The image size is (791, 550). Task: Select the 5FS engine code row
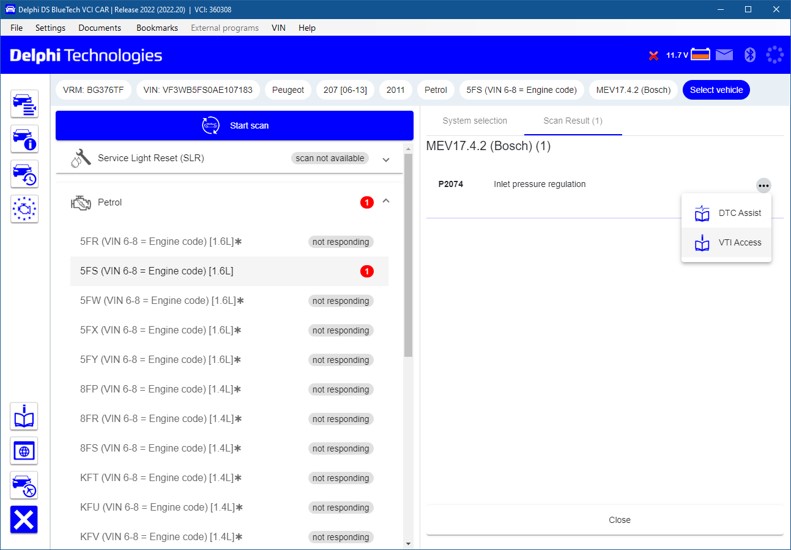[x=230, y=271]
